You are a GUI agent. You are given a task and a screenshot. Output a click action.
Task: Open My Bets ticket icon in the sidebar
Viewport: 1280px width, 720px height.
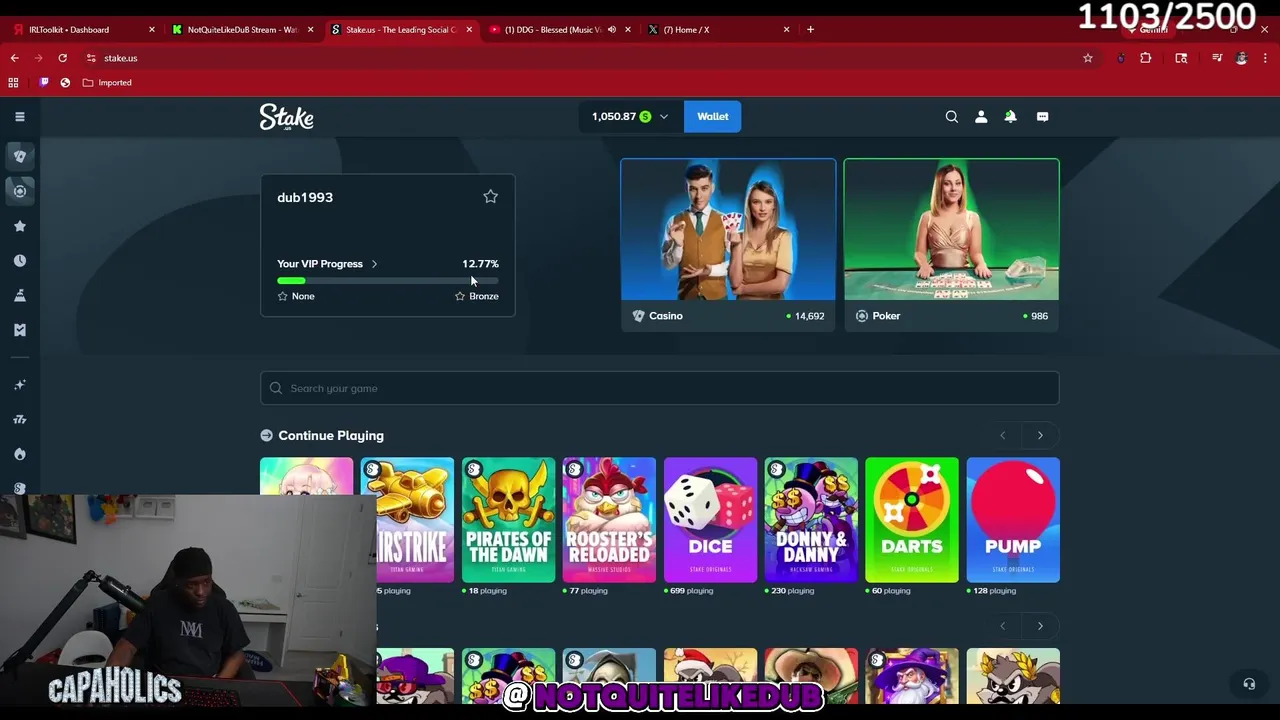[x=19, y=330]
